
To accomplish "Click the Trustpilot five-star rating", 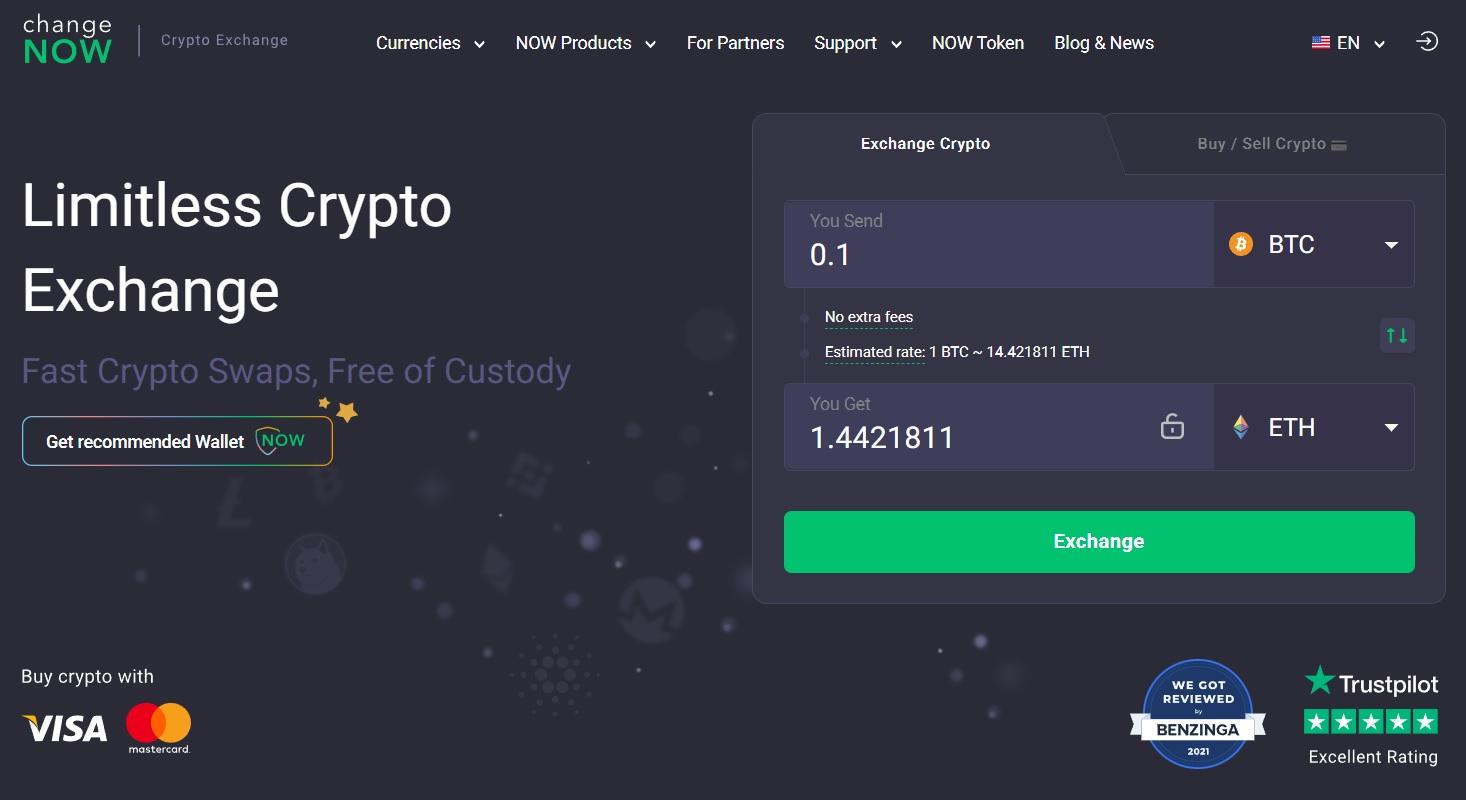I will [1371, 721].
